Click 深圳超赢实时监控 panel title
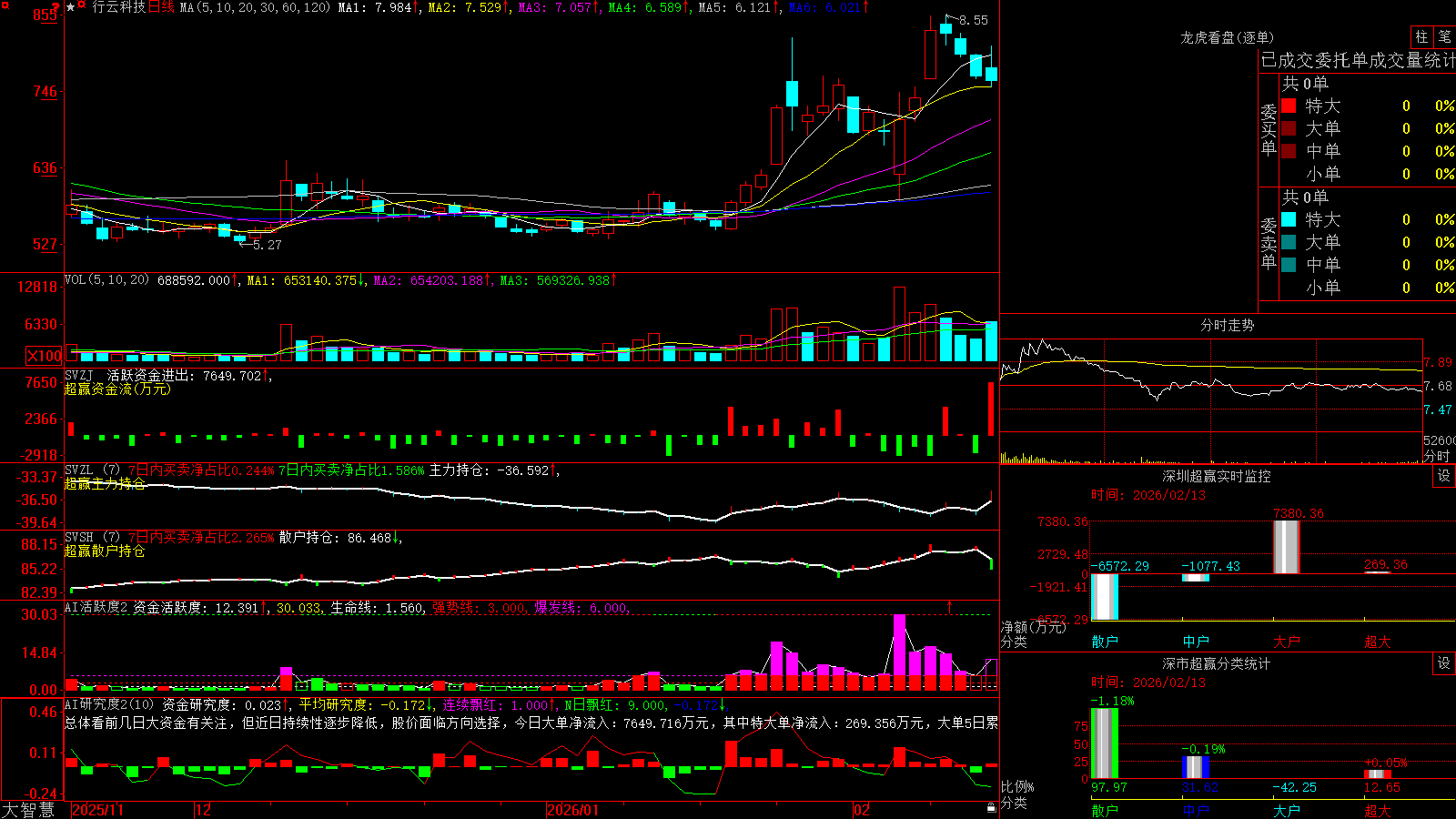 1216,476
